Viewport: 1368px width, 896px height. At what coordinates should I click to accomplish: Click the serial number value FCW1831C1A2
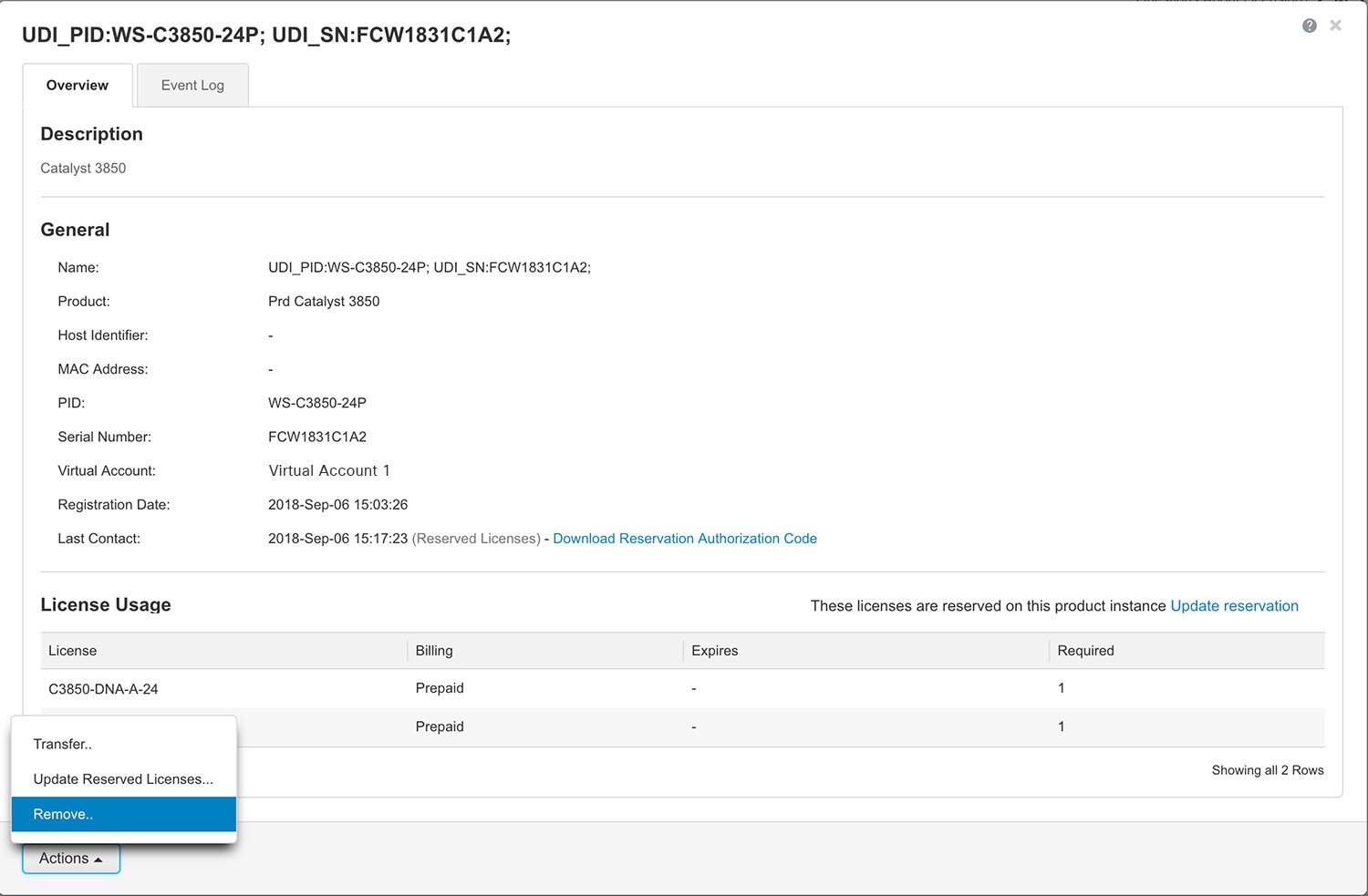tap(317, 437)
